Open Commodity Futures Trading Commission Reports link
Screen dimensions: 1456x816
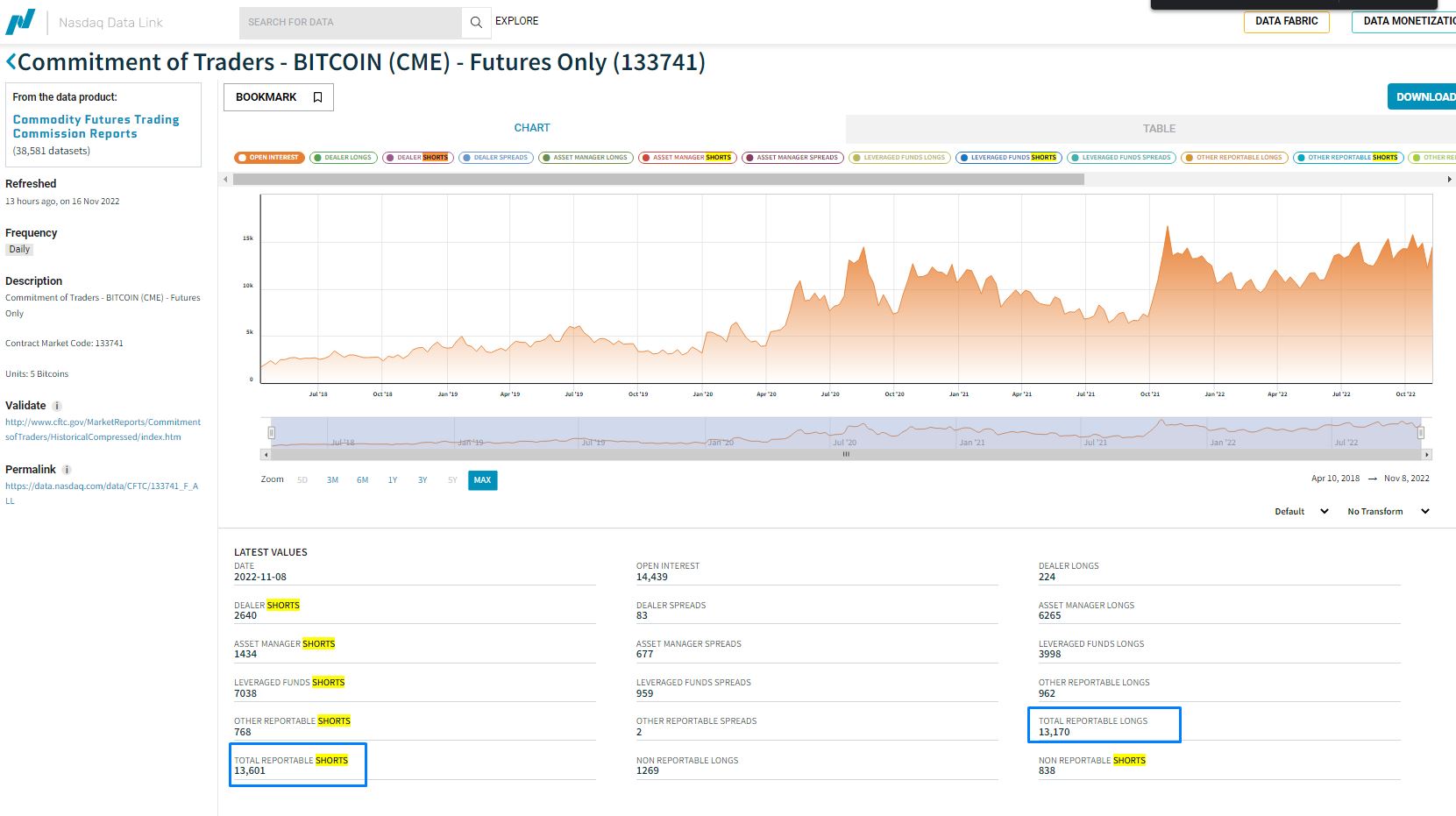coord(96,126)
